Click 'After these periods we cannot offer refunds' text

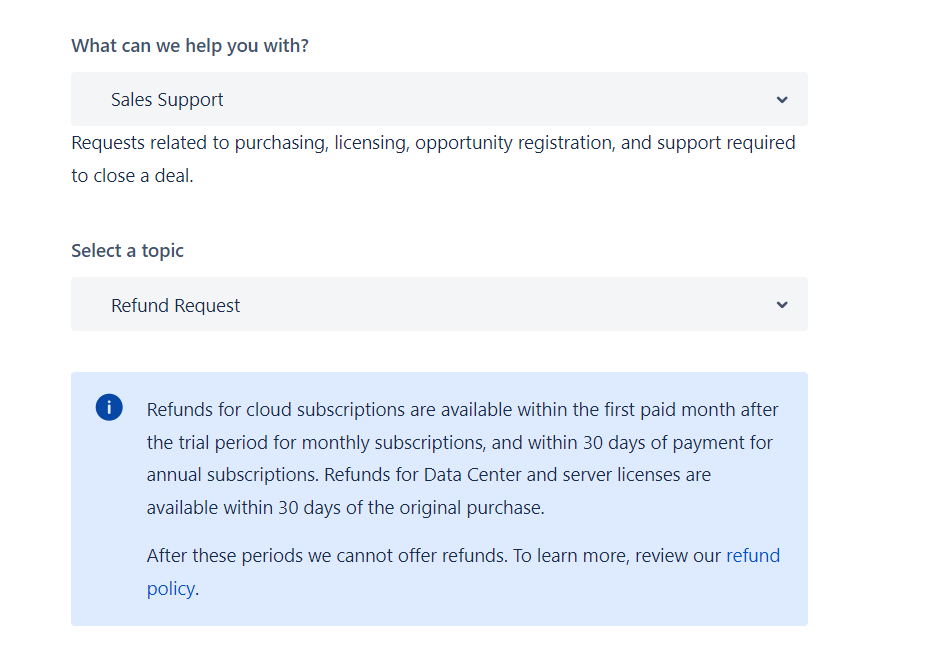point(326,556)
